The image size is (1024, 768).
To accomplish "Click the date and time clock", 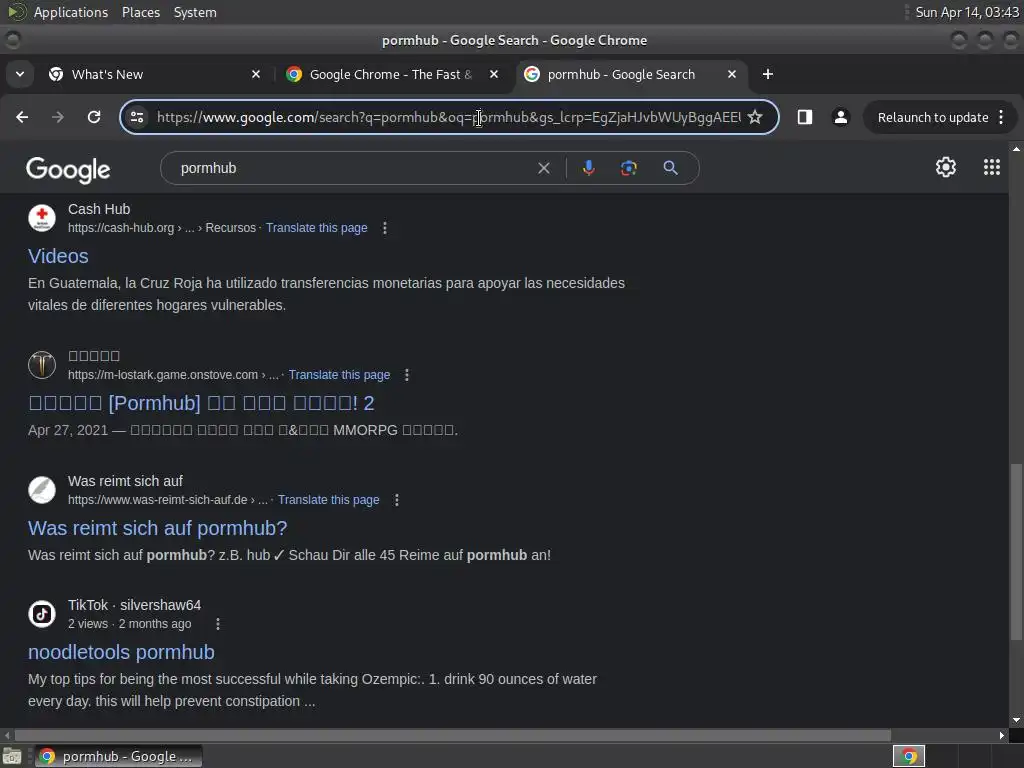I will point(967,12).
